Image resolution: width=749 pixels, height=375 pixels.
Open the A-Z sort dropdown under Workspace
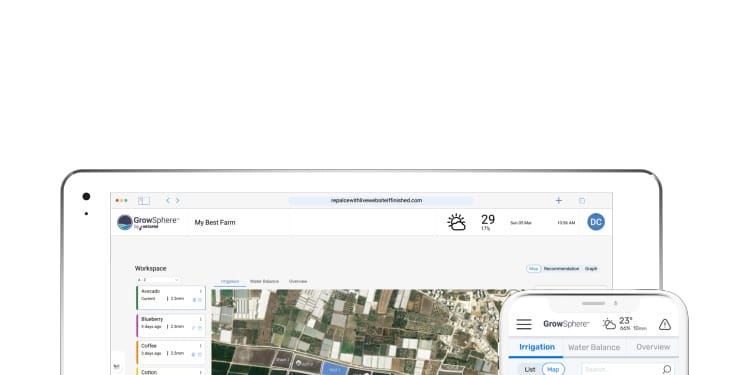click(158, 280)
